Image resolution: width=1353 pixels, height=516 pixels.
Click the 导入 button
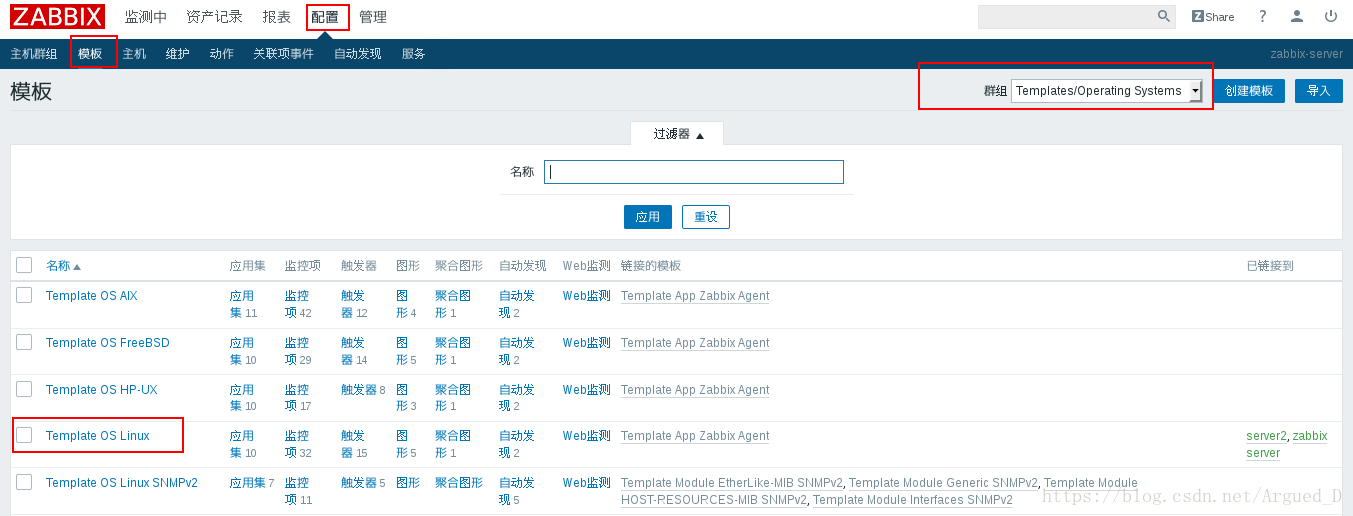(1319, 91)
